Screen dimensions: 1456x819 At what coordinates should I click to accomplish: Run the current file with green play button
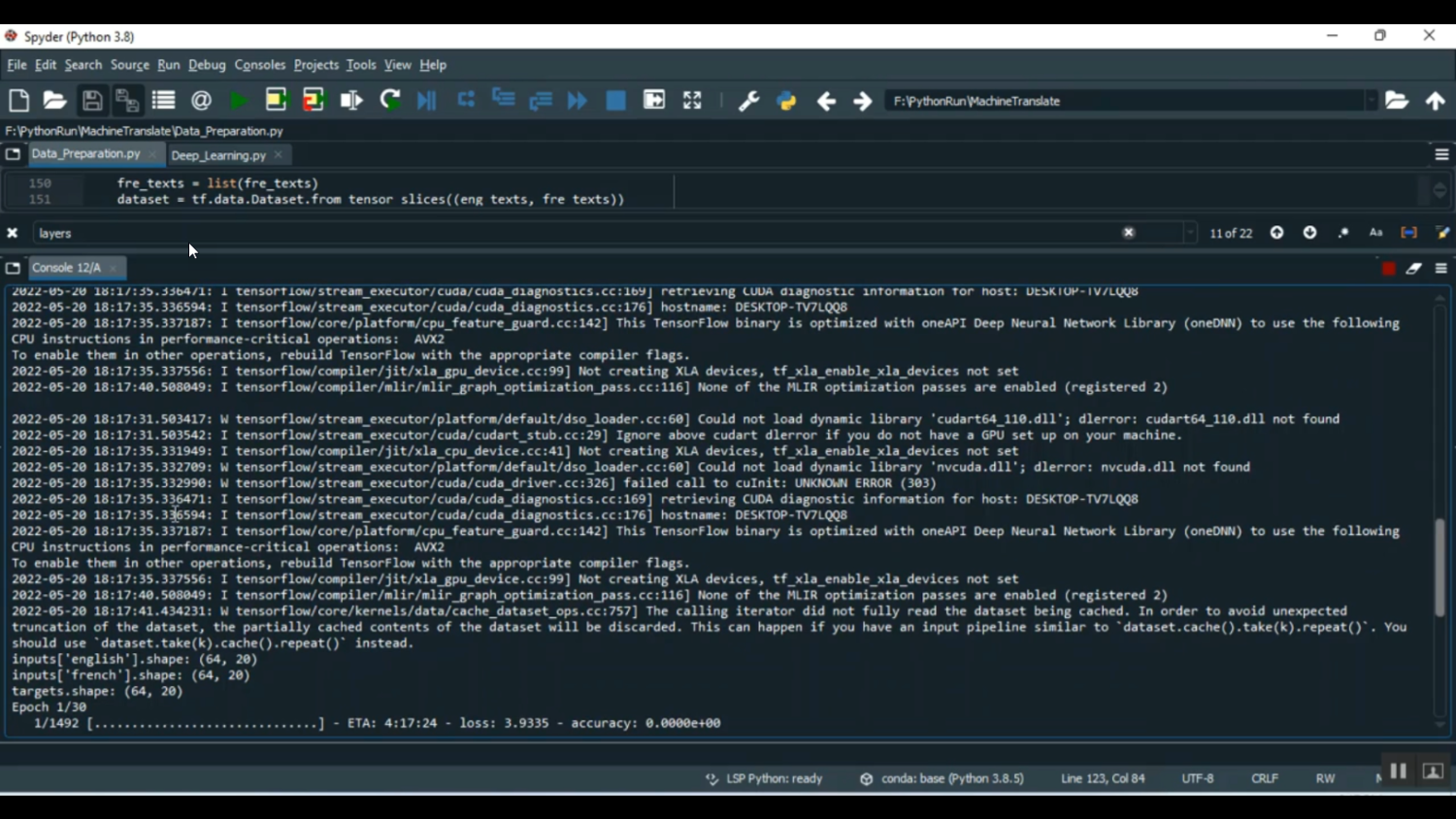click(238, 101)
